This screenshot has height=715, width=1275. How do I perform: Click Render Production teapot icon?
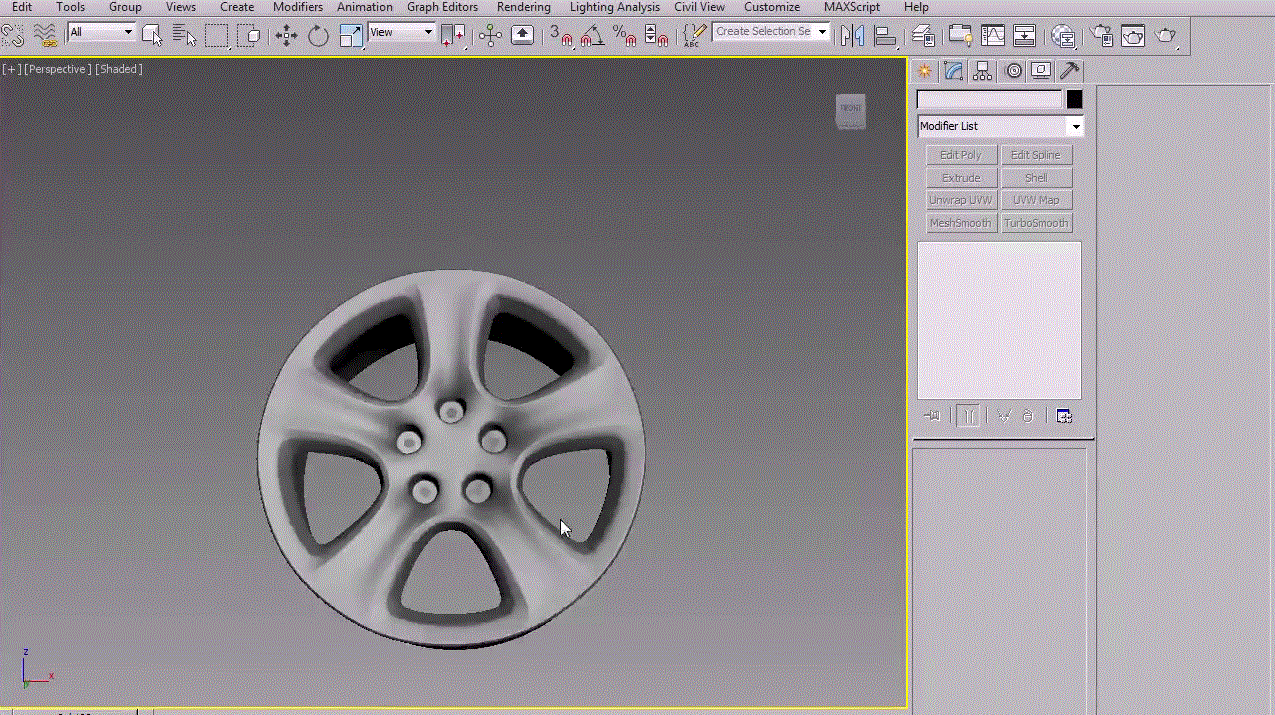pos(1166,36)
